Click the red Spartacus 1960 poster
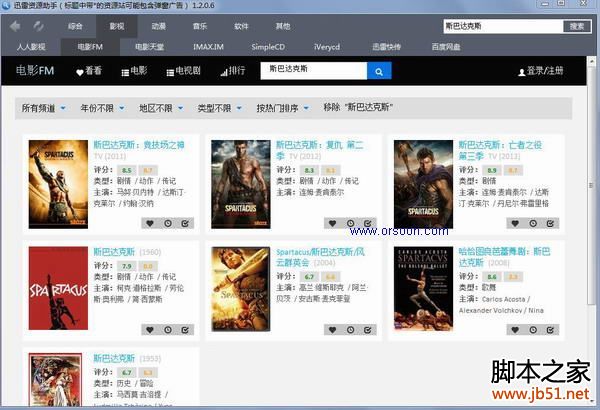600x410 pixels. click(58, 288)
